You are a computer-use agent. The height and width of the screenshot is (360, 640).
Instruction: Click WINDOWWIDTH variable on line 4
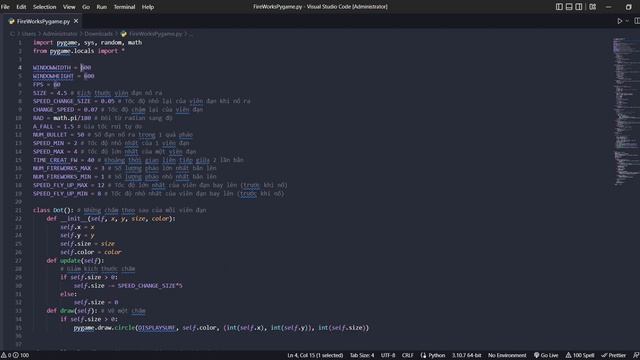52,68
